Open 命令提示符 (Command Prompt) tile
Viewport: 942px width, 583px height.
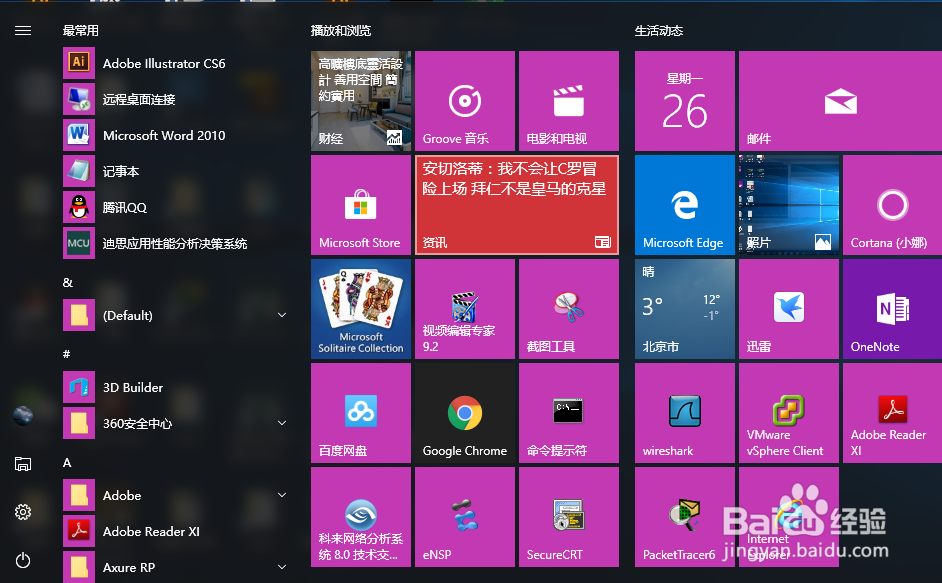click(x=569, y=413)
